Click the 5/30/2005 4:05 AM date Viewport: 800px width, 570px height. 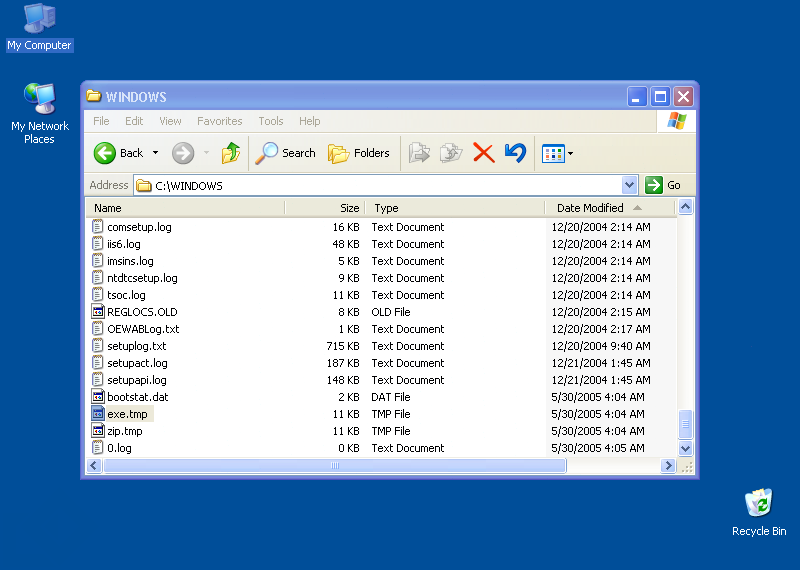(x=598, y=448)
